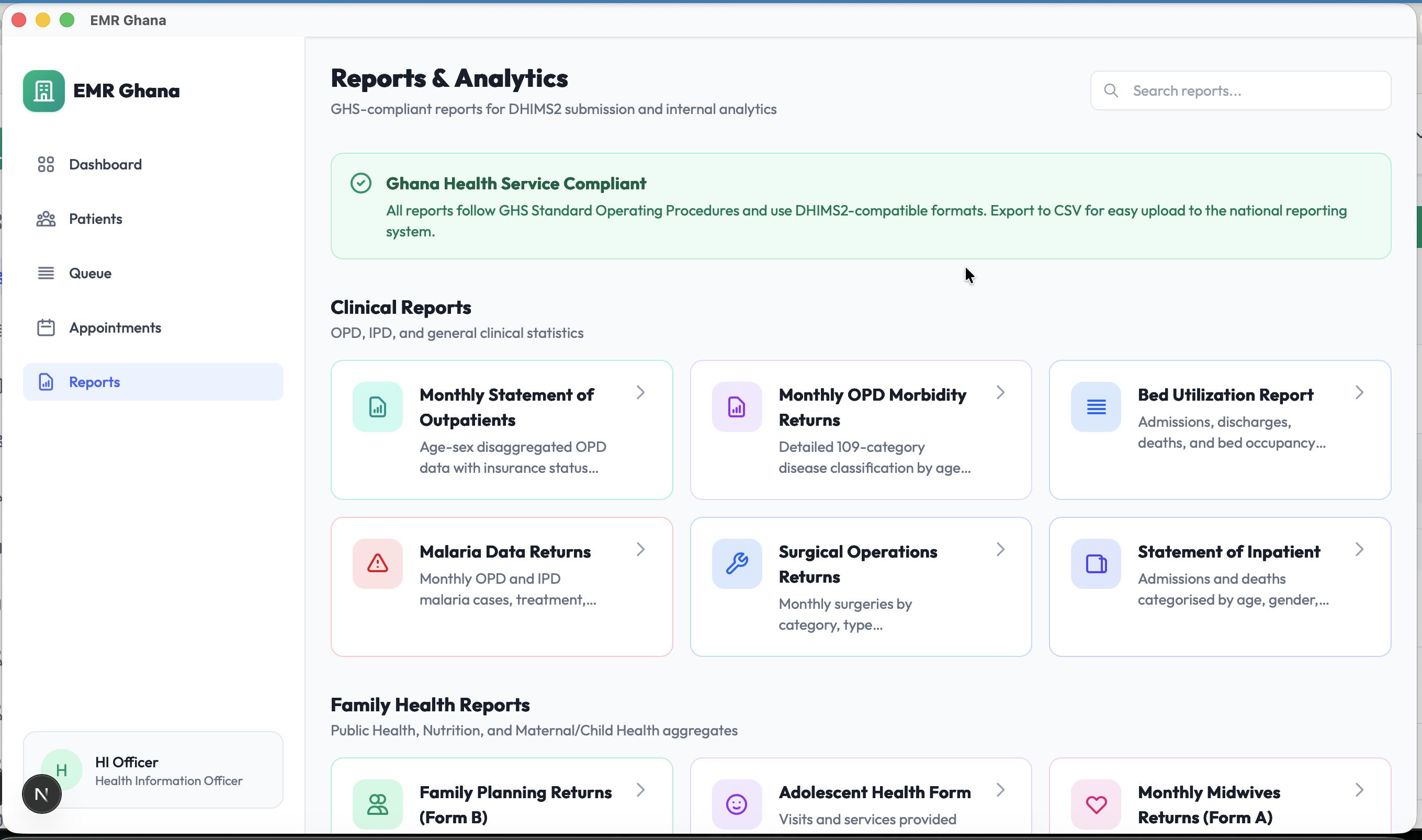
Task: Click the Monthly Midwives heart icon
Action: 1096,804
